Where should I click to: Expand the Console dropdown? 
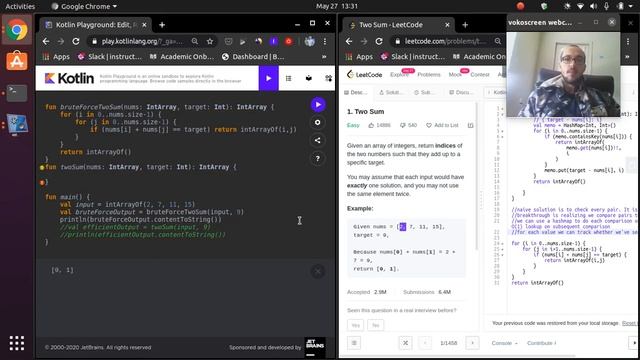[504, 343]
